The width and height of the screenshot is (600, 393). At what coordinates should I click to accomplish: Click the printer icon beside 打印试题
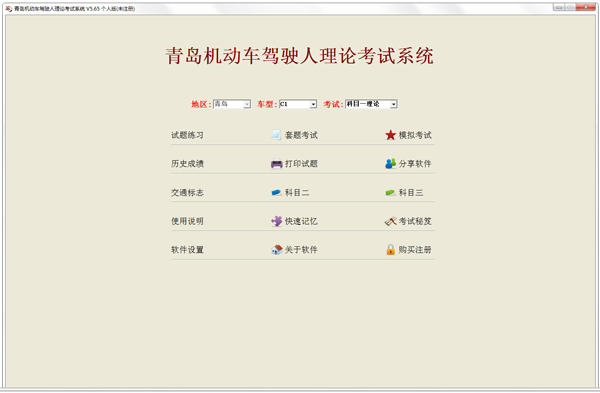coord(276,164)
